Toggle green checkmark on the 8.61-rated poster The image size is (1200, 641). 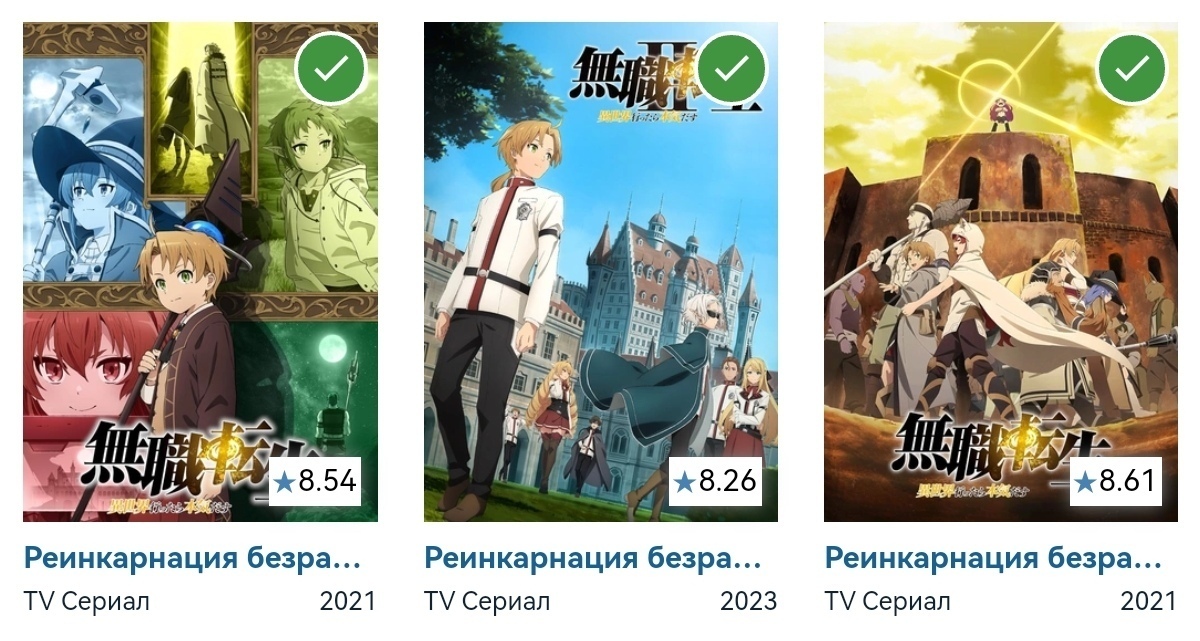[1132, 69]
